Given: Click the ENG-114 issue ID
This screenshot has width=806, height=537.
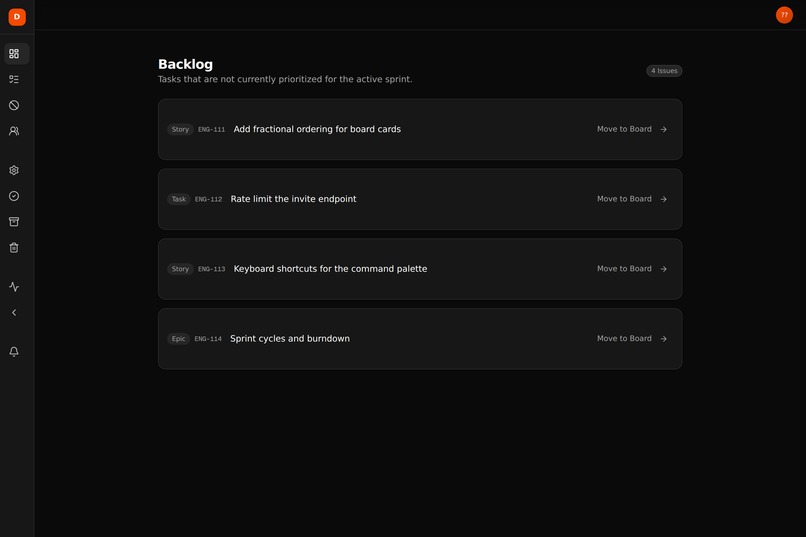Looking at the screenshot, I should coord(208,339).
